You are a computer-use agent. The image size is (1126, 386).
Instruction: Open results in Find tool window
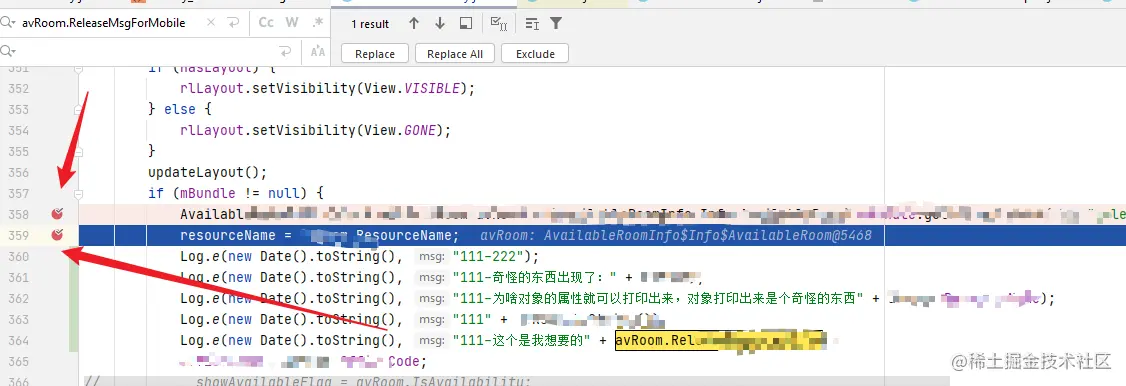pos(465,24)
